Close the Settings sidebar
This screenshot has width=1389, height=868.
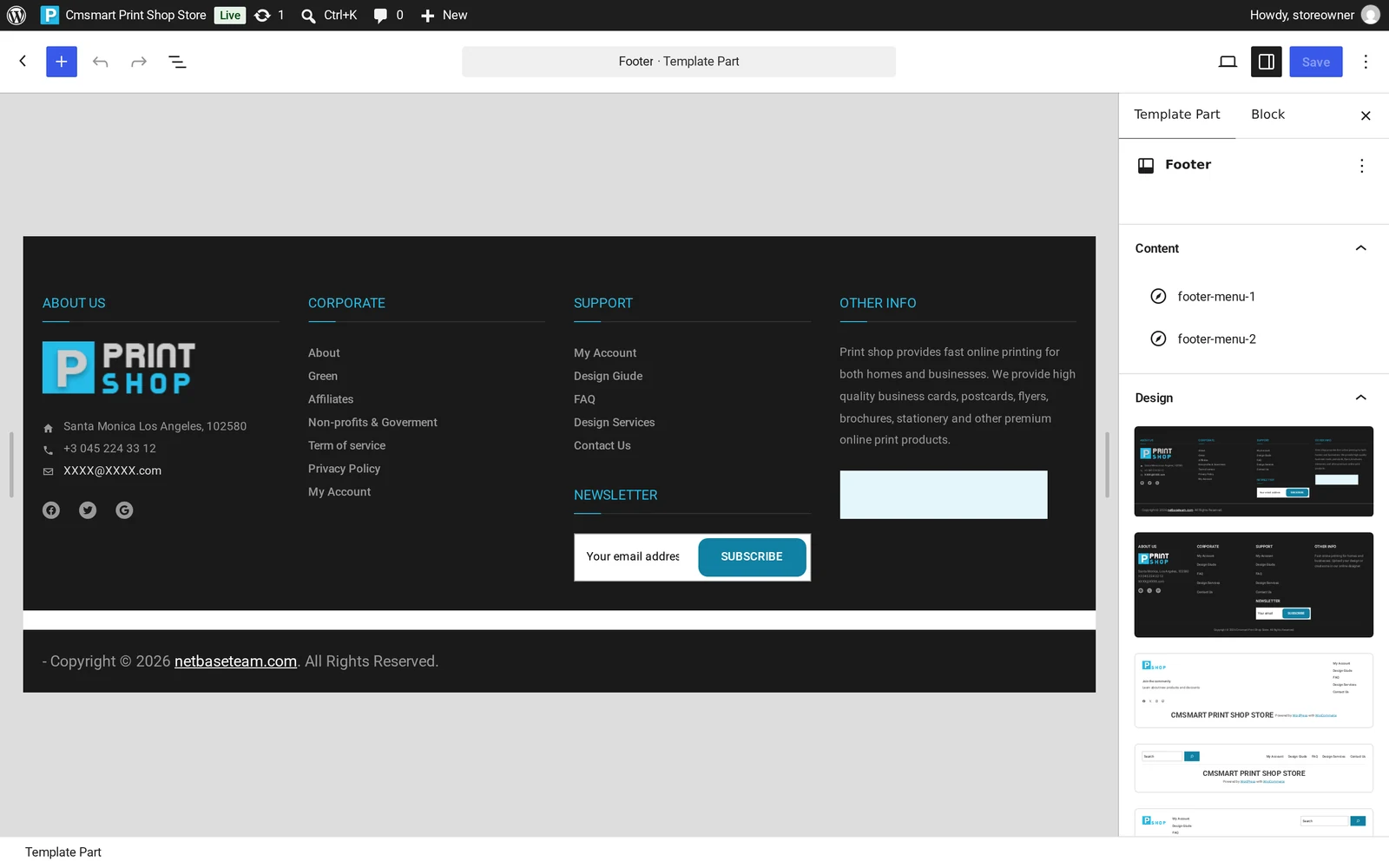click(x=1366, y=115)
